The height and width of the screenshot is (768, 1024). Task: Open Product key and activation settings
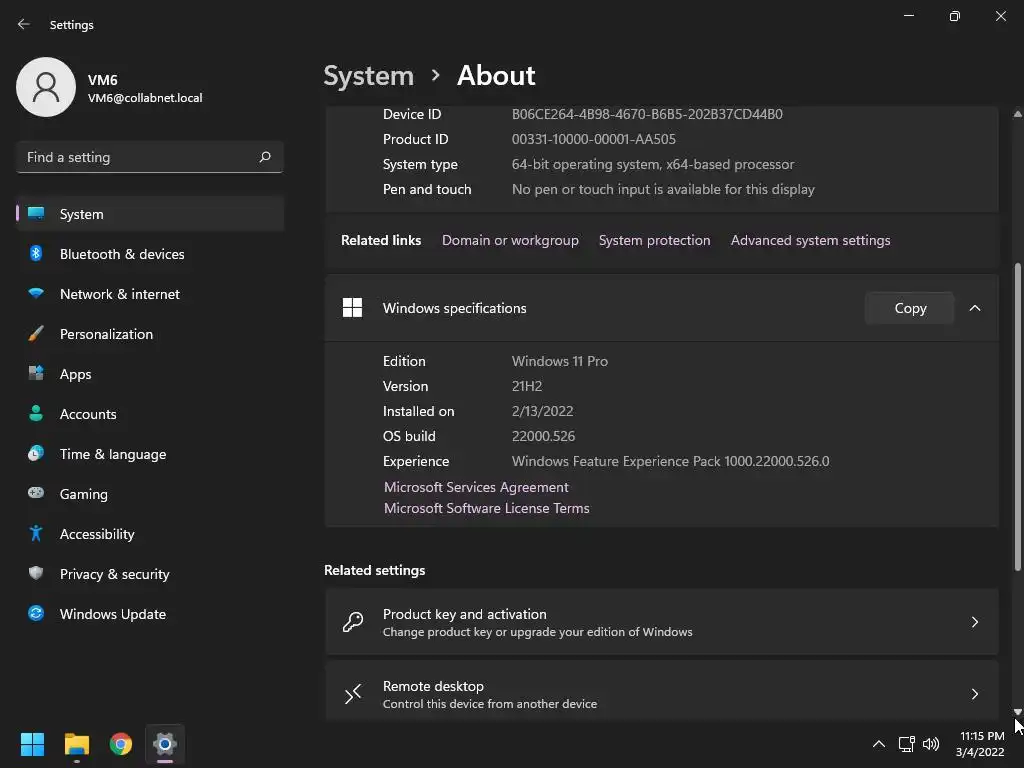click(x=661, y=622)
